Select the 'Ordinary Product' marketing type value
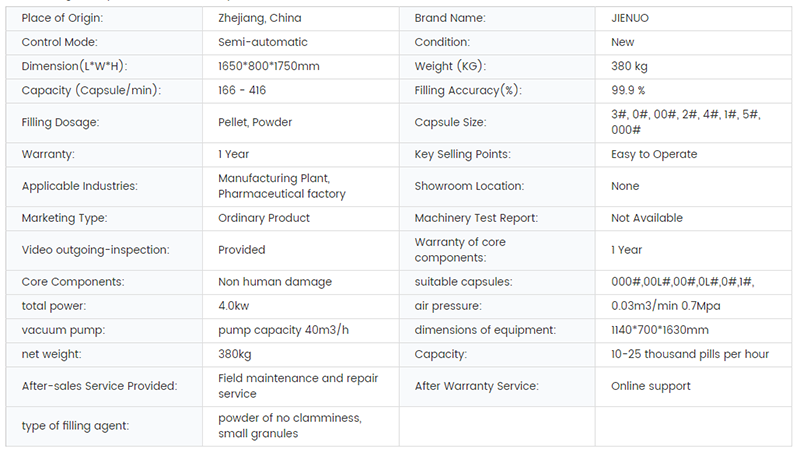The height and width of the screenshot is (456, 800). point(264,218)
